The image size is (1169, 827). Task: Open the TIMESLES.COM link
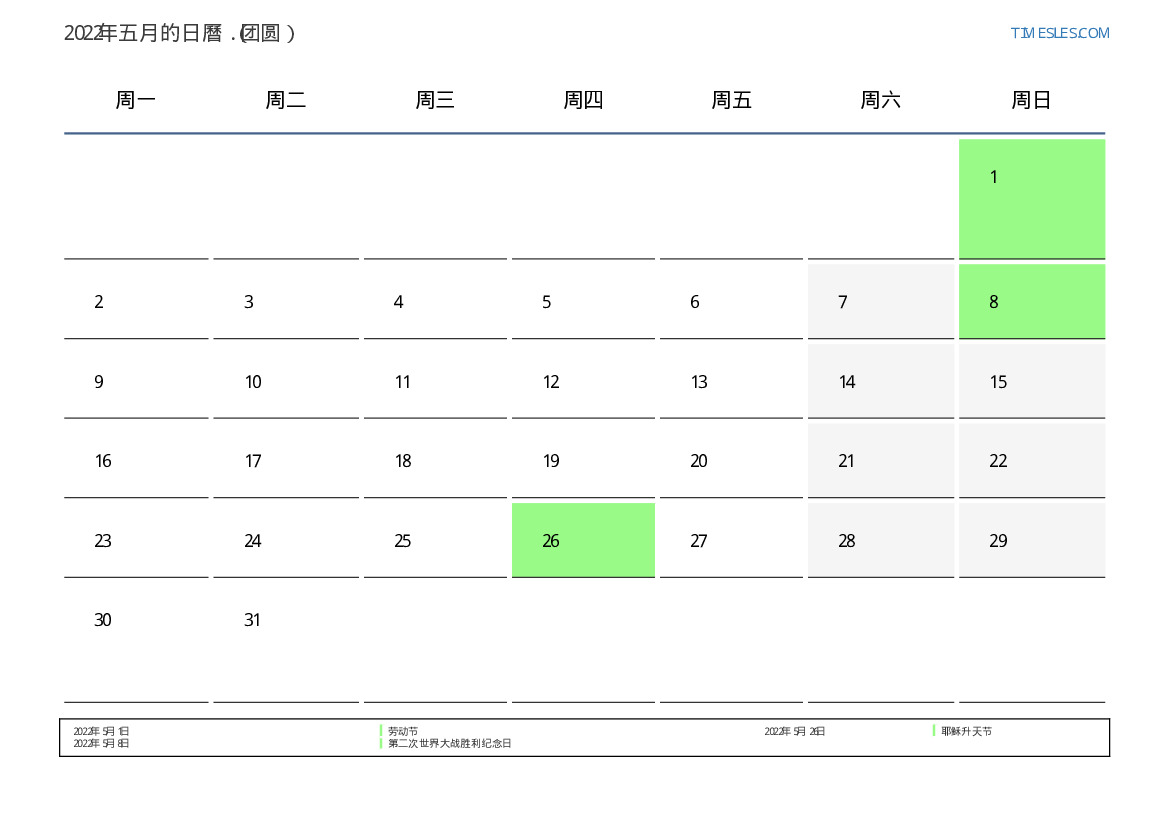click(1059, 33)
